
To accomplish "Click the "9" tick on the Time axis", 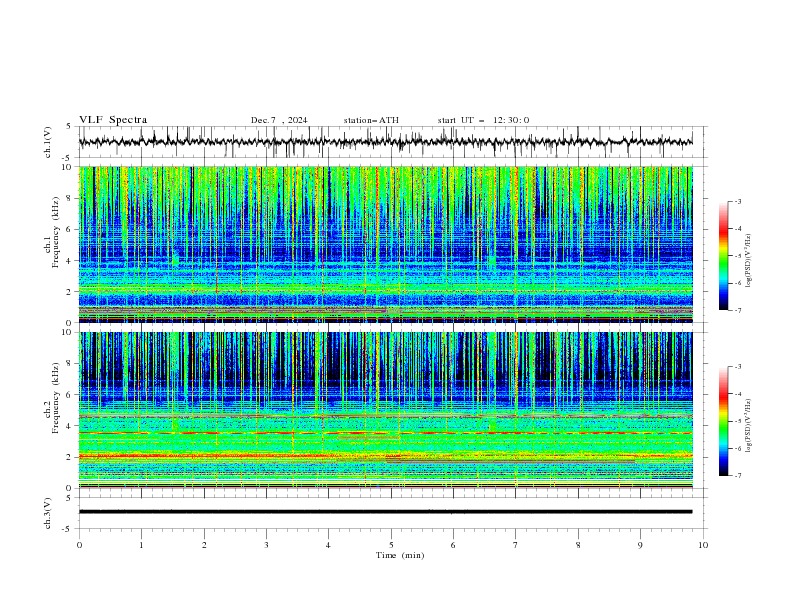I will pos(640,545).
